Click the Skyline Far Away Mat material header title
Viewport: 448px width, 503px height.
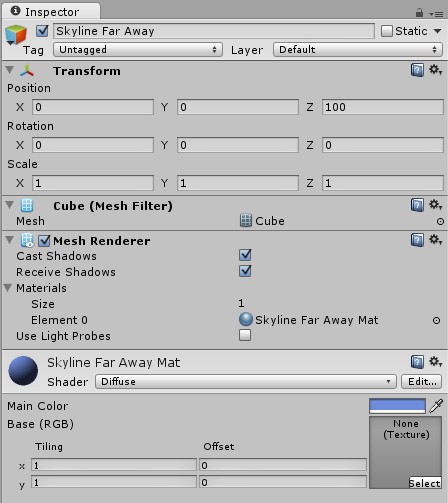[x=114, y=363]
